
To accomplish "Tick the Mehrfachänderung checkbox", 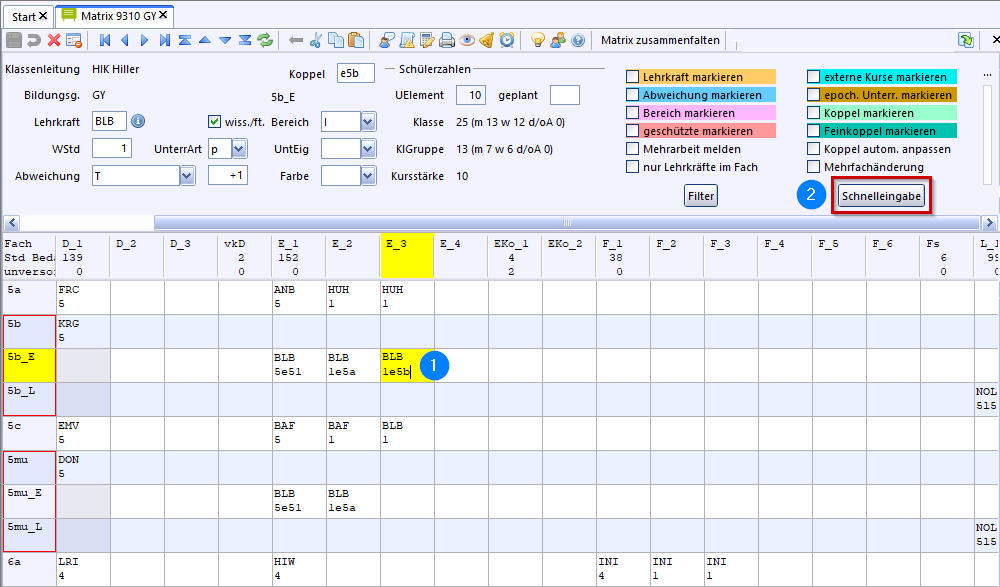I will tap(814, 167).
